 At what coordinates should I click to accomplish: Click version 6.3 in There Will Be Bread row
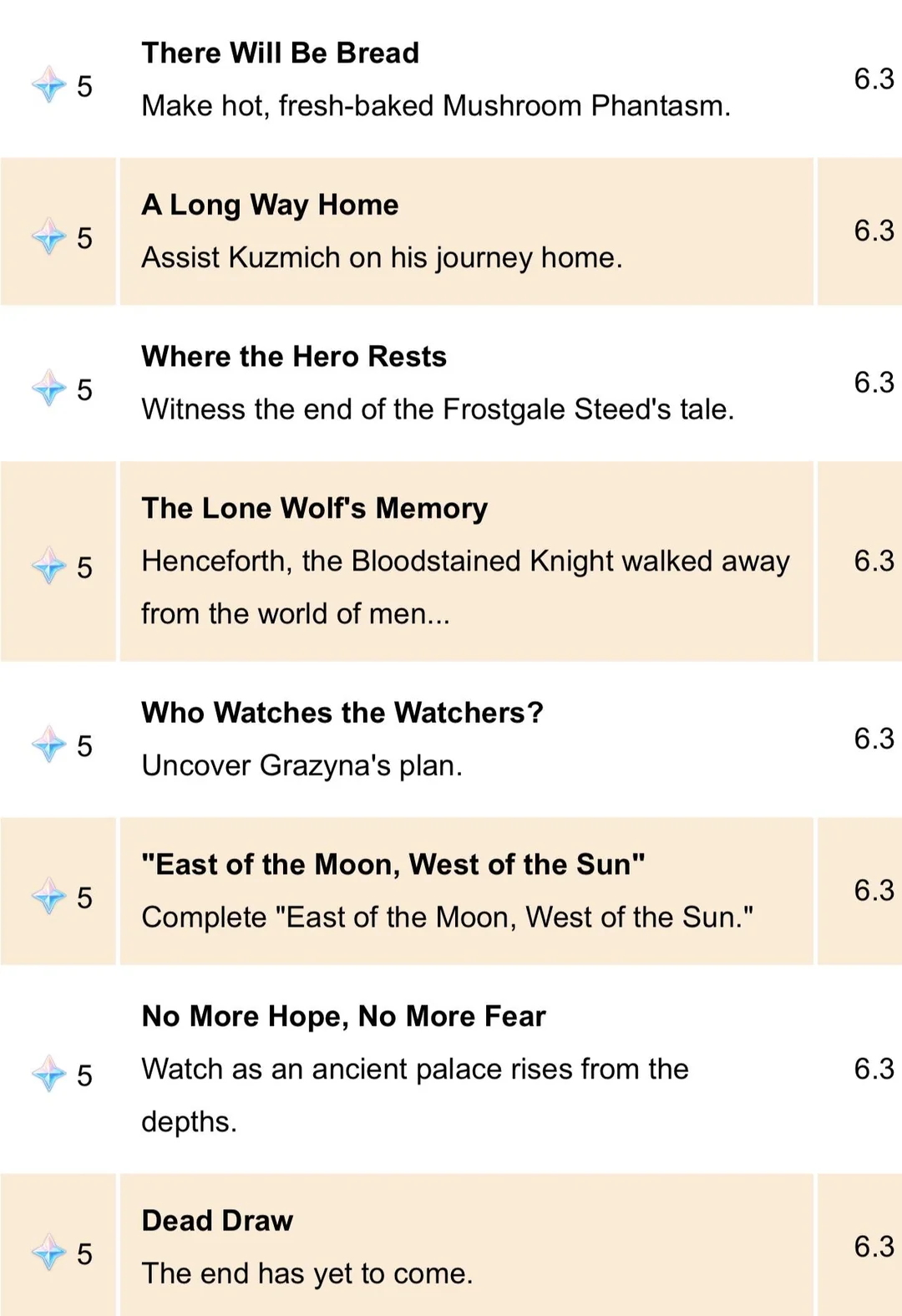873,79
